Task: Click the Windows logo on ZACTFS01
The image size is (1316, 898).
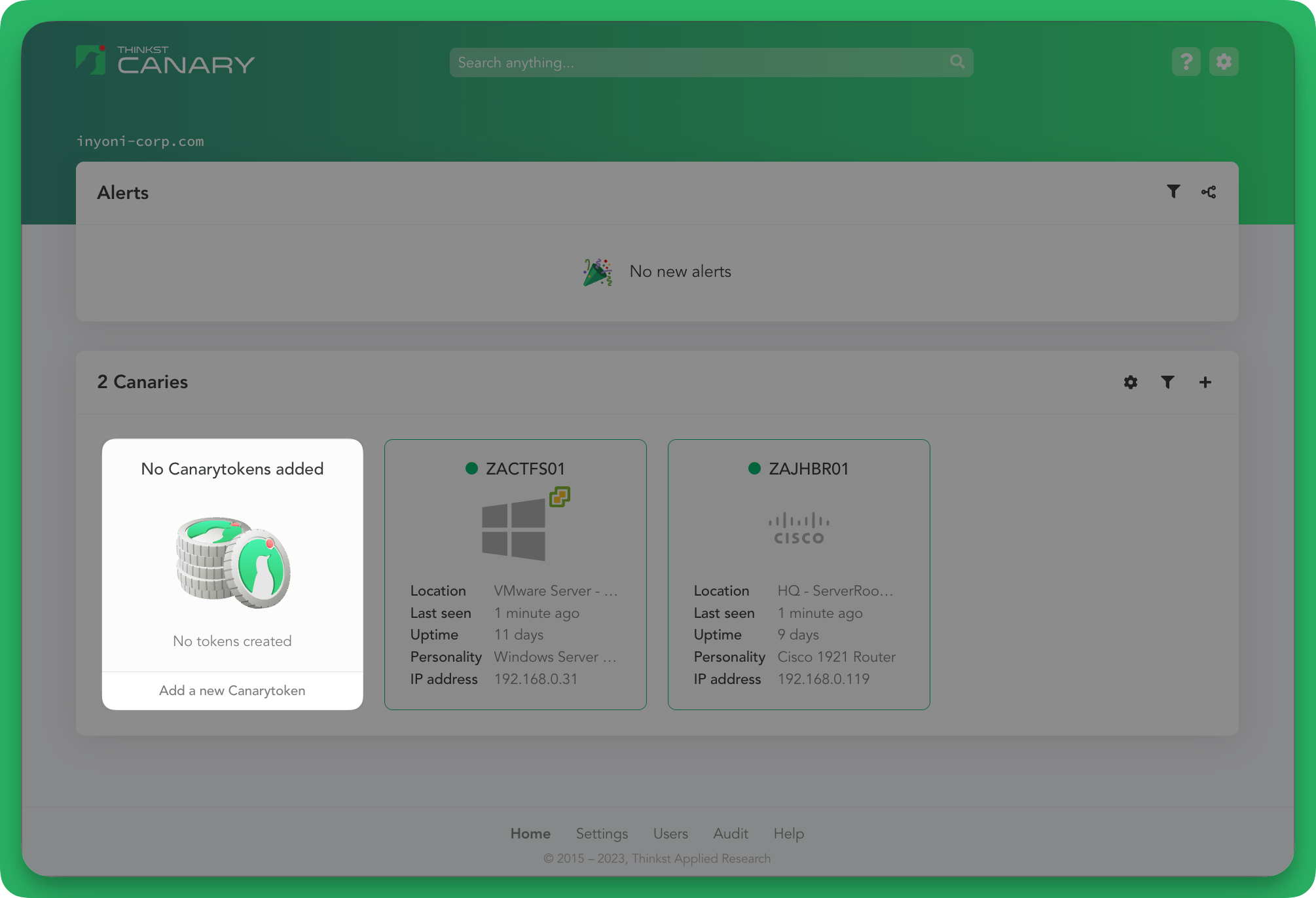Action: (514, 529)
